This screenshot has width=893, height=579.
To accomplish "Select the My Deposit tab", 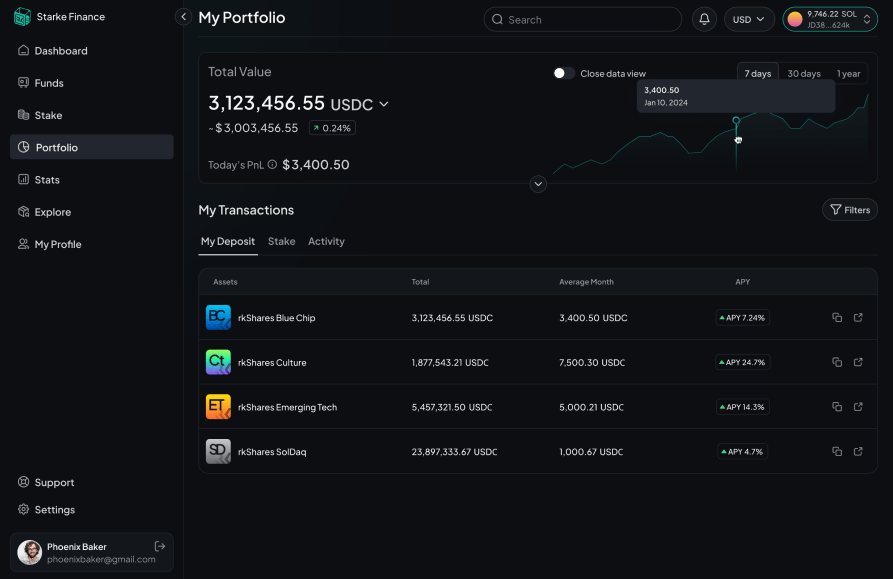I will coord(228,241).
